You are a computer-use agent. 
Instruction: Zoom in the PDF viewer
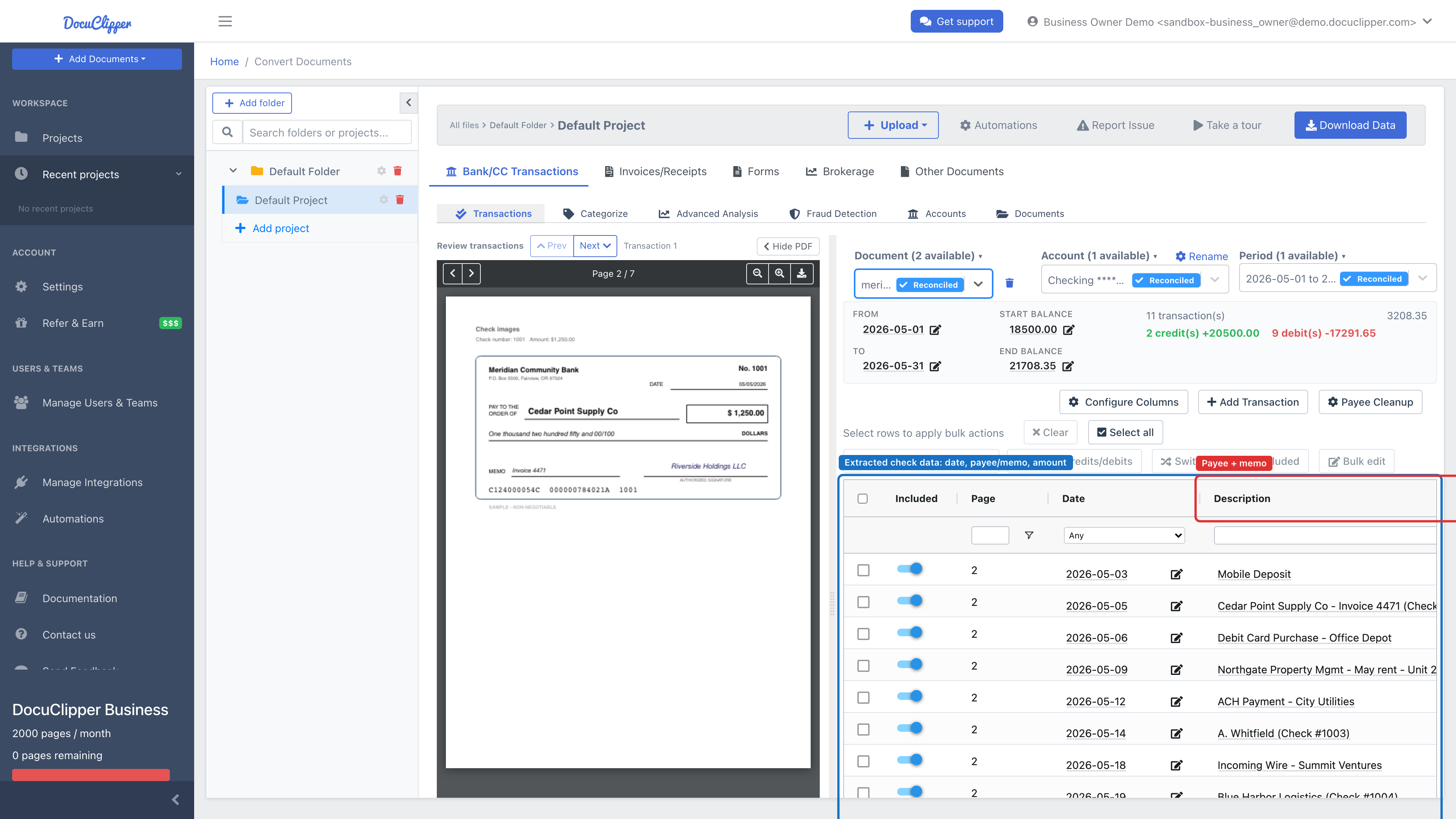tap(780, 273)
